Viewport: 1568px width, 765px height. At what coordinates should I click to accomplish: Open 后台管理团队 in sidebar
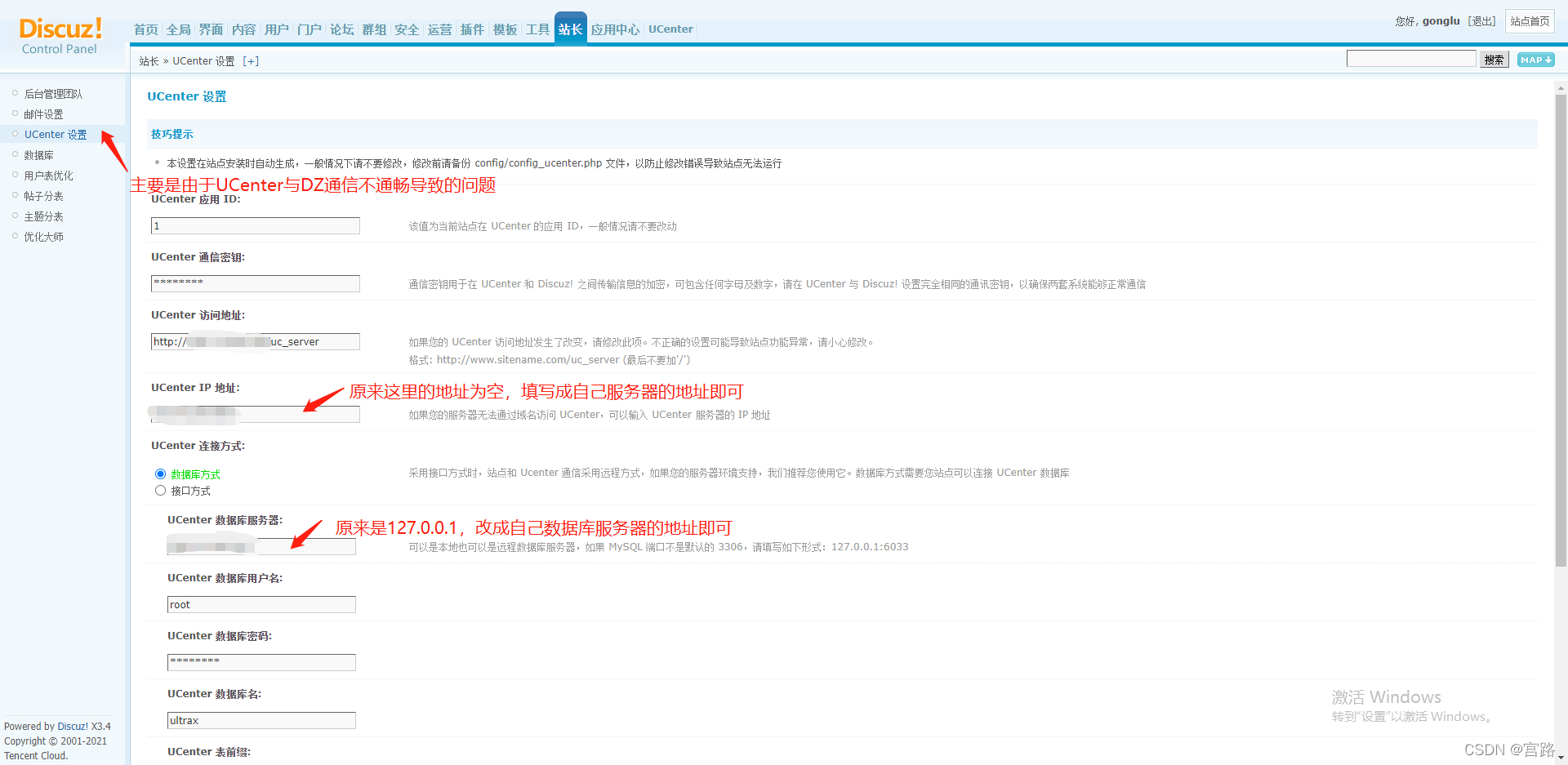point(53,94)
